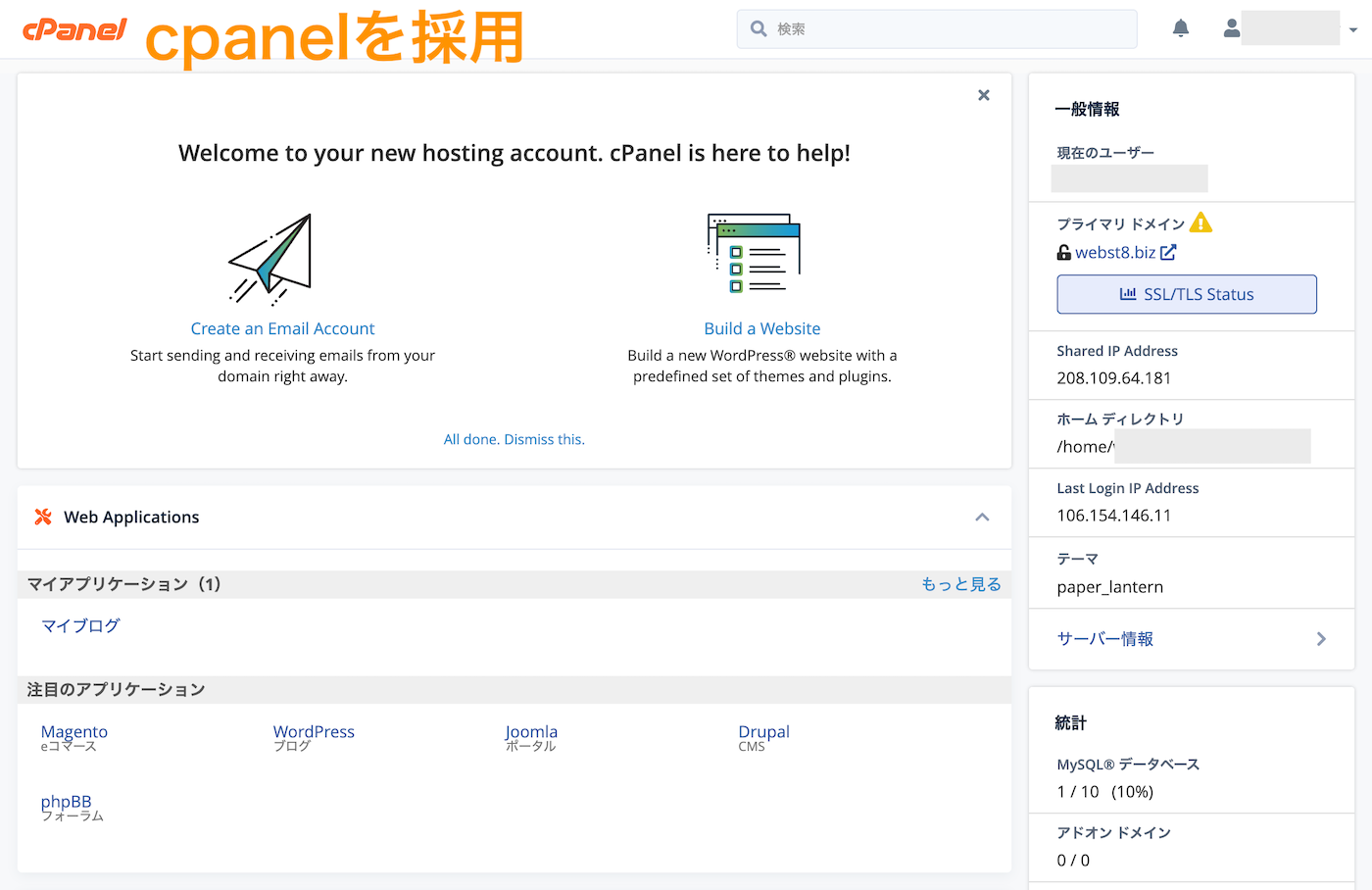Open the Drupal CMS application

[x=763, y=731]
